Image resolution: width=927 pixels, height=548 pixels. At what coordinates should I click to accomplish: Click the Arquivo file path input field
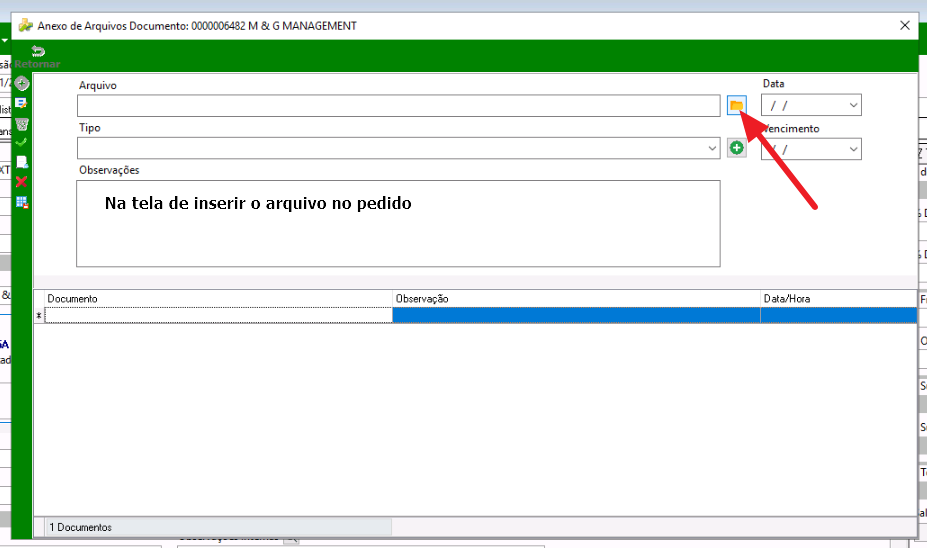tap(398, 106)
